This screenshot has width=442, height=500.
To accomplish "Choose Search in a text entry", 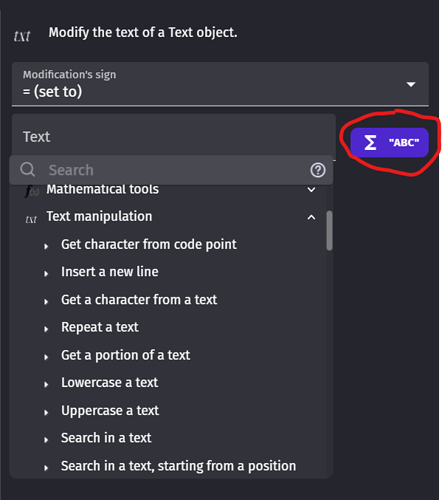I will tap(106, 438).
